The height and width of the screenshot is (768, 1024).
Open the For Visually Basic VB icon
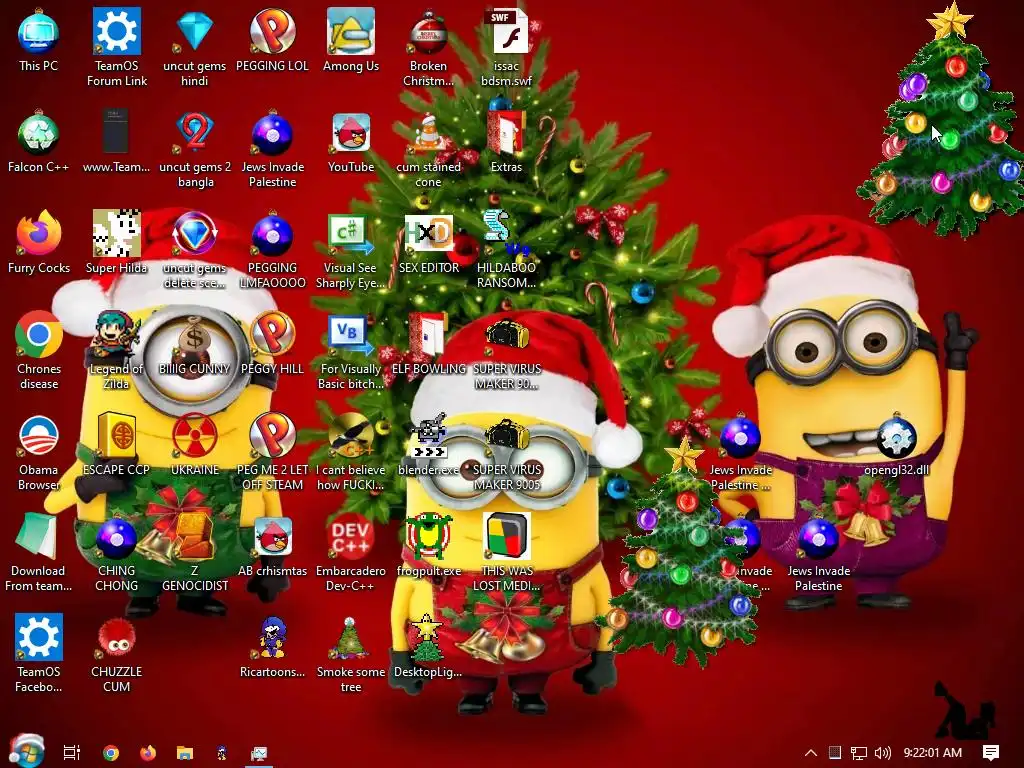point(351,334)
